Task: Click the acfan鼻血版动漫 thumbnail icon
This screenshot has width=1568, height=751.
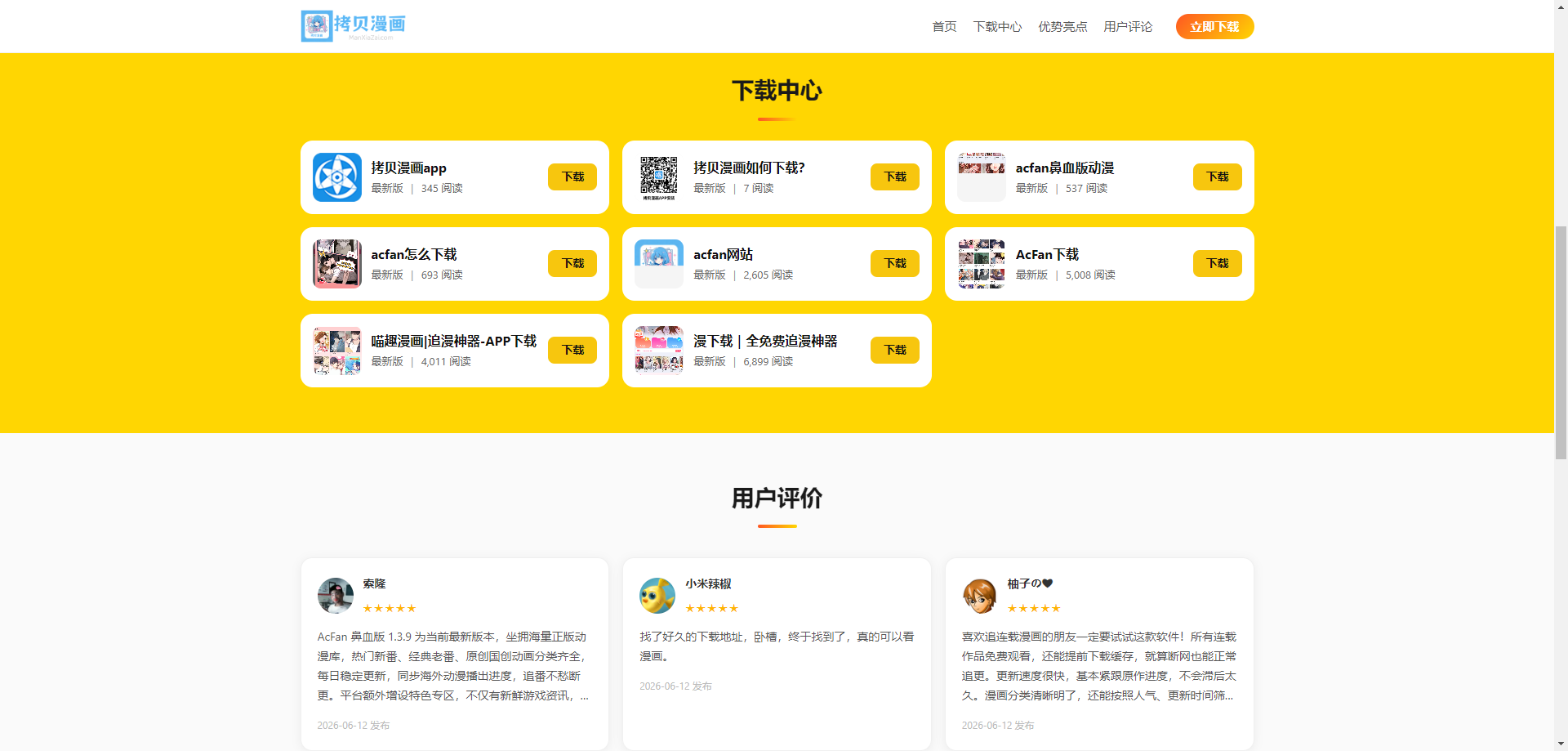Action: pyautogui.click(x=982, y=177)
